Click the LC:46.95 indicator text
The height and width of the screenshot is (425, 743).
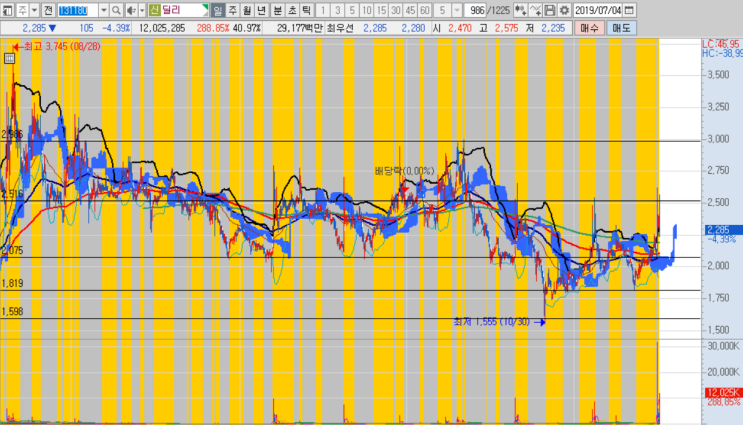pyautogui.click(x=722, y=44)
